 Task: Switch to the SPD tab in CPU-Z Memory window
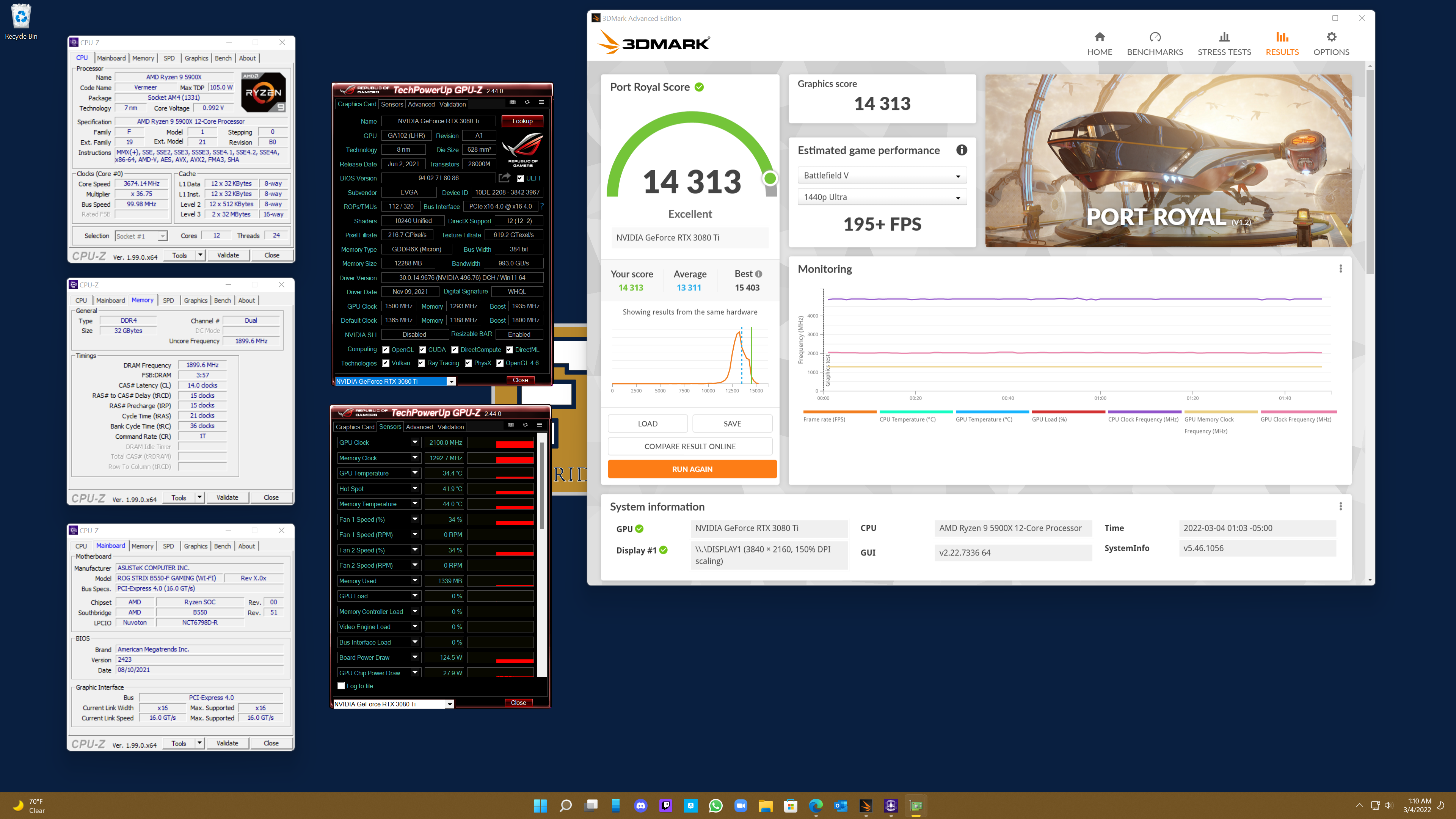click(x=168, y=301)
